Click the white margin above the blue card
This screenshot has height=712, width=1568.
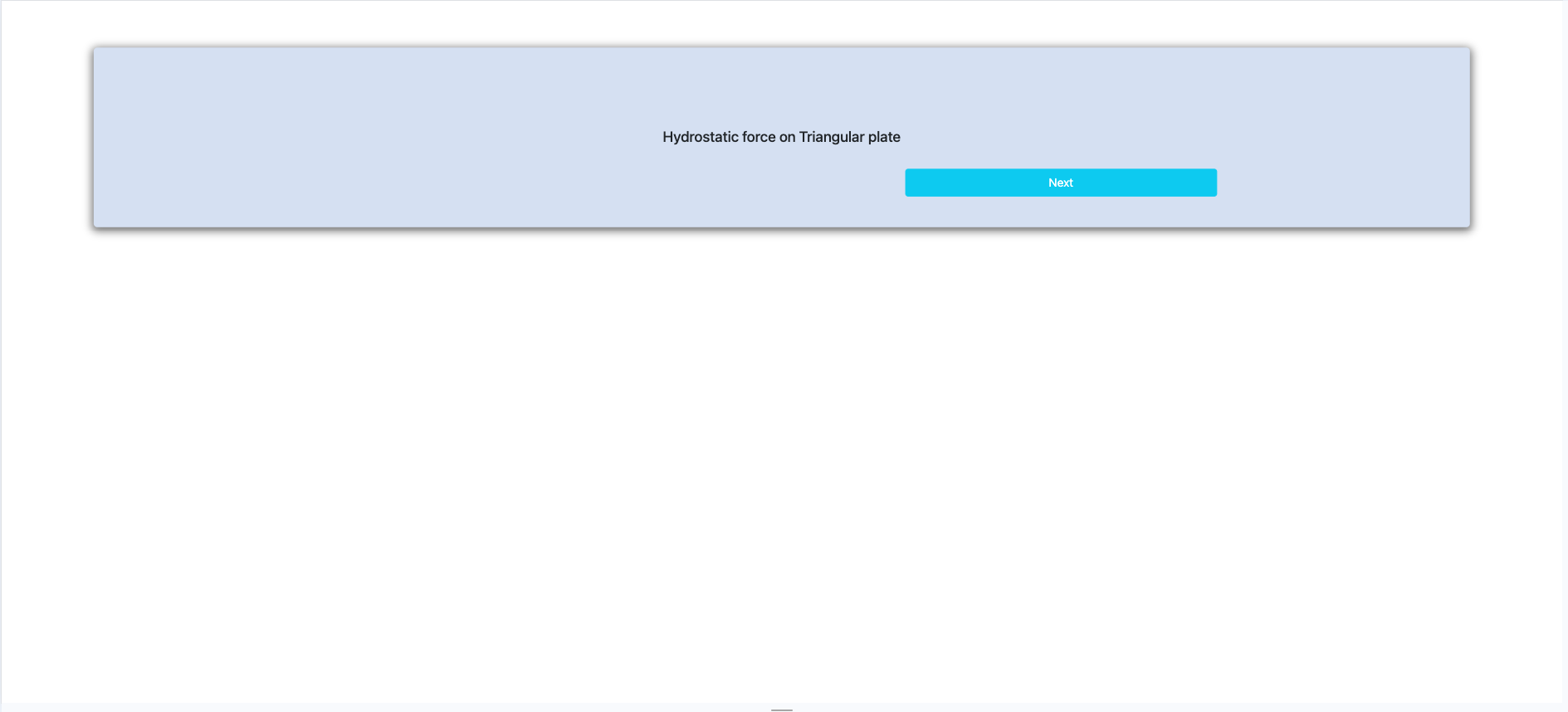(780, 23)
